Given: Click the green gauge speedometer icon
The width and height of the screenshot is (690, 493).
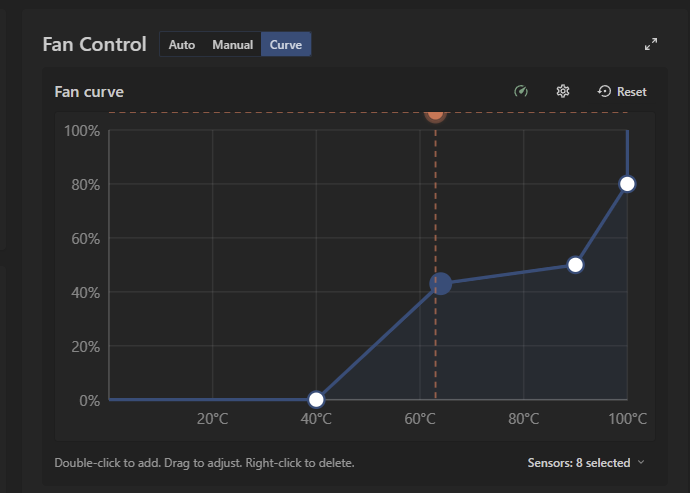Looking at the screenshot, I should pos(521,91).
